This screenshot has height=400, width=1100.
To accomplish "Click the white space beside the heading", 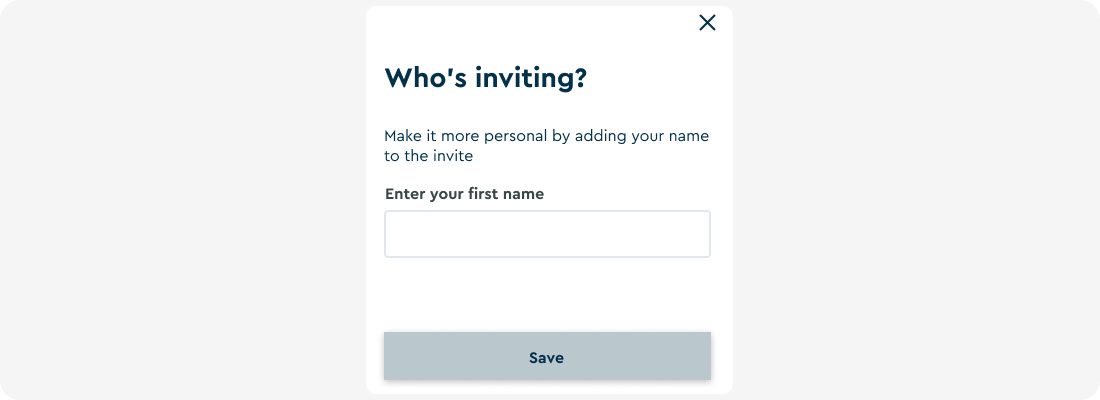I will [x=652, y=78].
